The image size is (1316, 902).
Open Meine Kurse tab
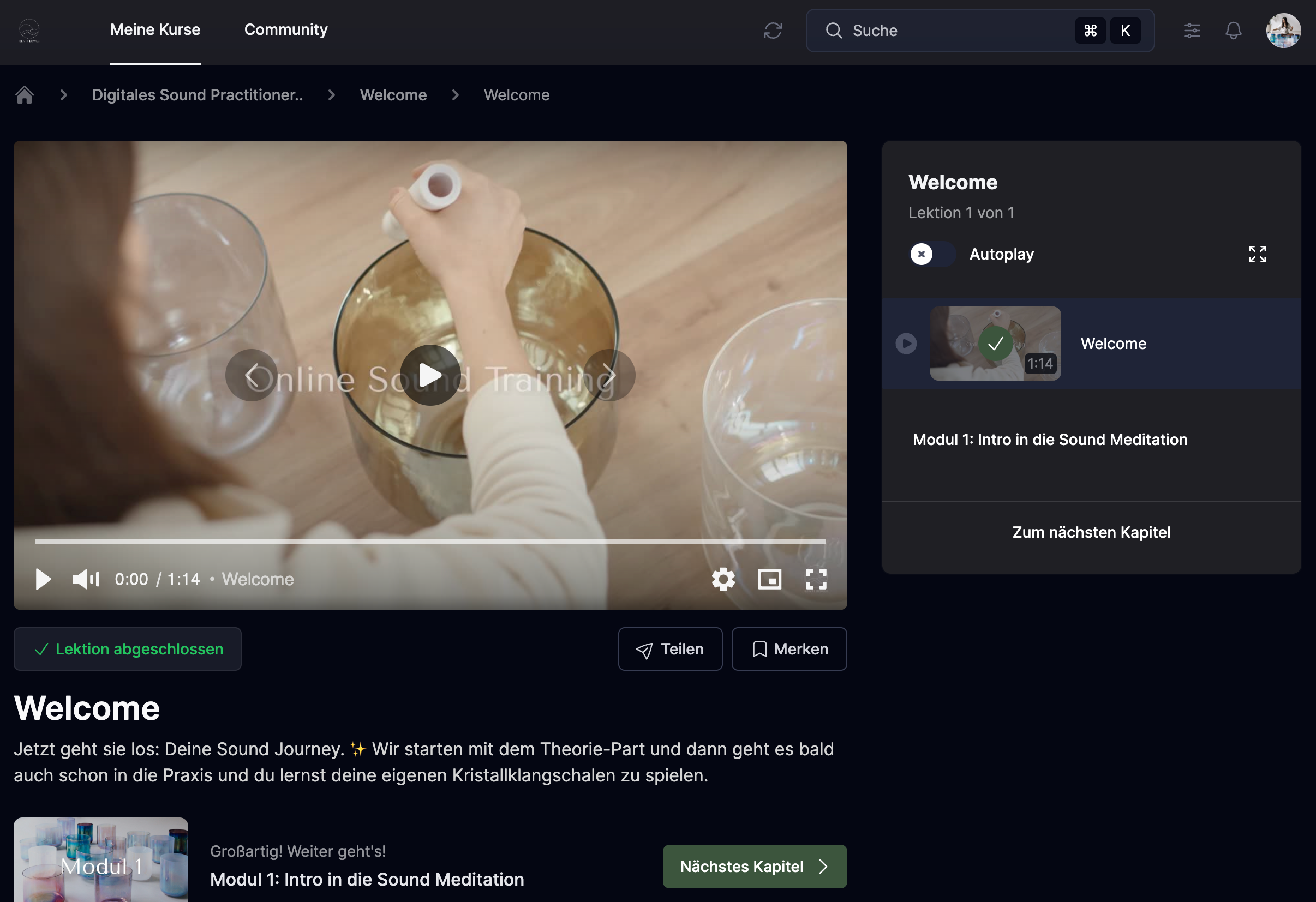pos(155,29)
